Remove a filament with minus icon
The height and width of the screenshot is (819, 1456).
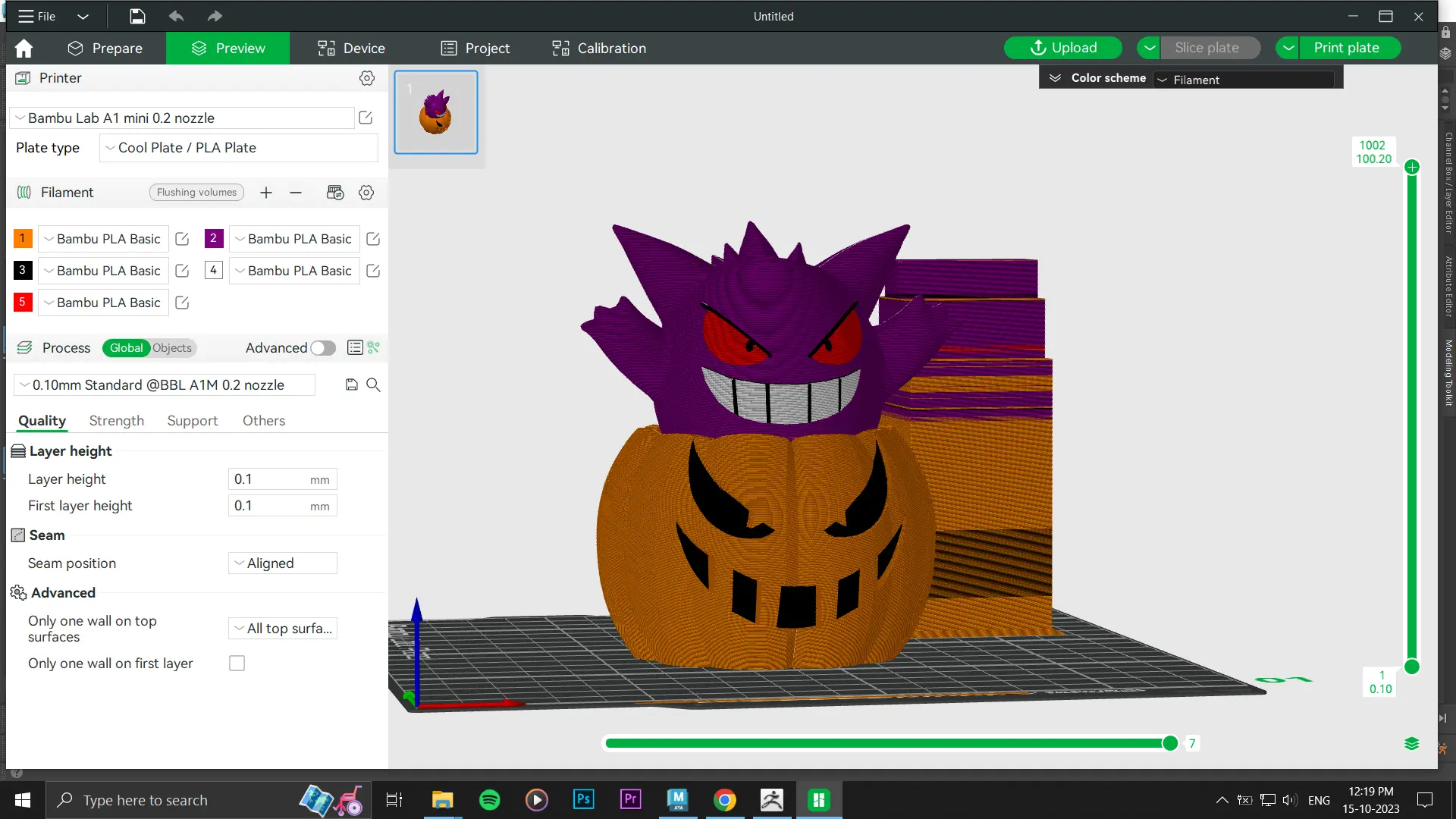[x=296, y=193]
